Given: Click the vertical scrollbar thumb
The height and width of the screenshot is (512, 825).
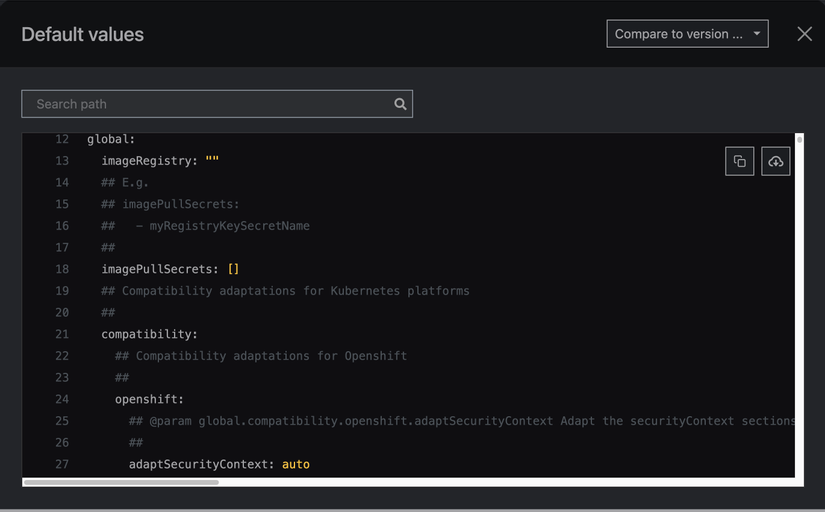Looking at the screenshot, I should 799,139.
